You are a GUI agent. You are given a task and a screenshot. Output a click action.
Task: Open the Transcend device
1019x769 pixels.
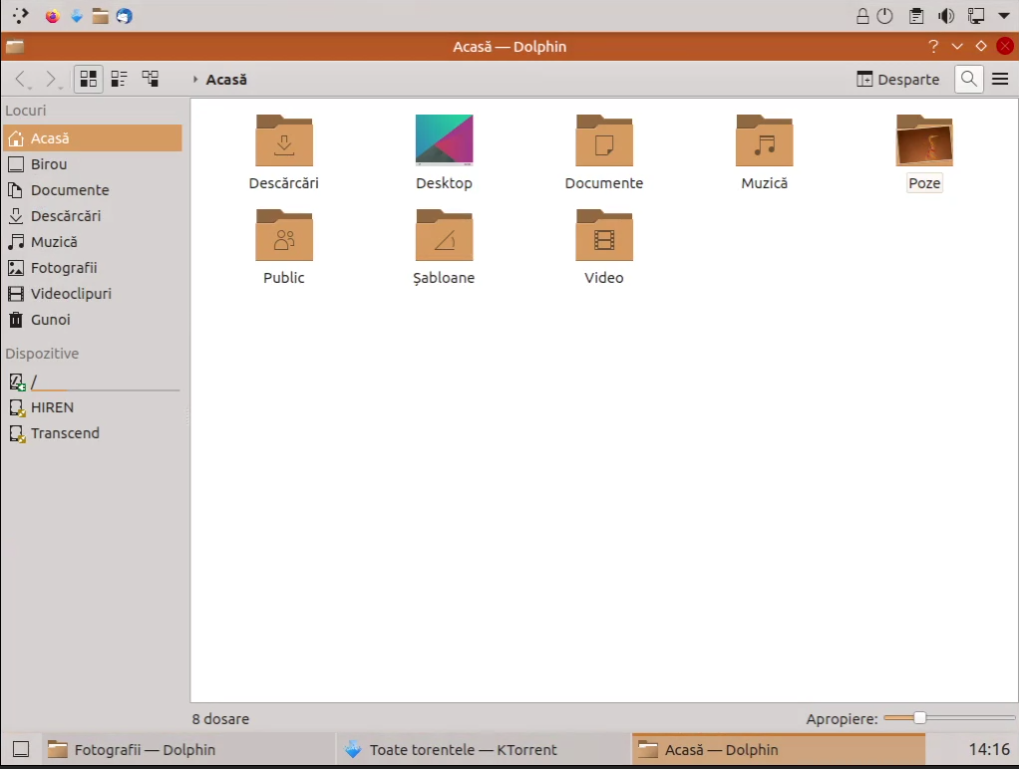click(x=93, y=434)
